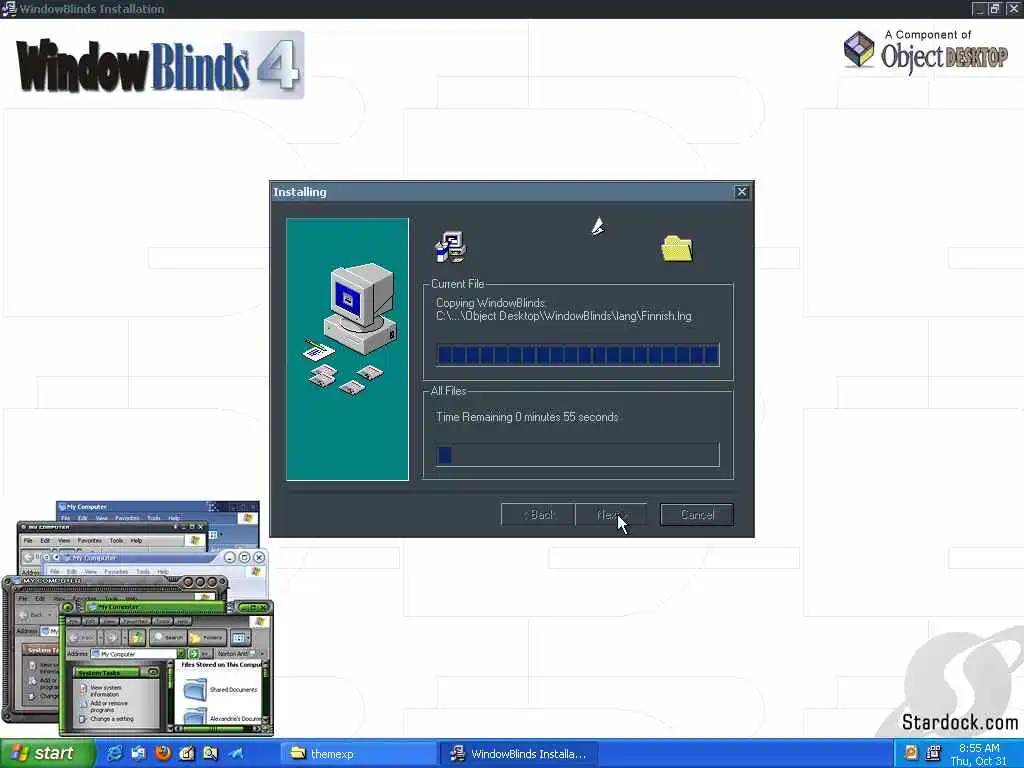Screen dimensions: 1024x768
Task: Click the orange system tray icon
Action: 910,752
